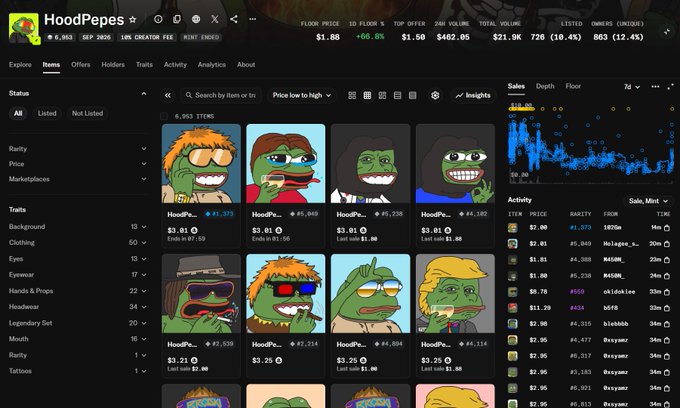Expand the Marketplaces filter section
This screenshot has width=680, height=408.
coord(78,179)
